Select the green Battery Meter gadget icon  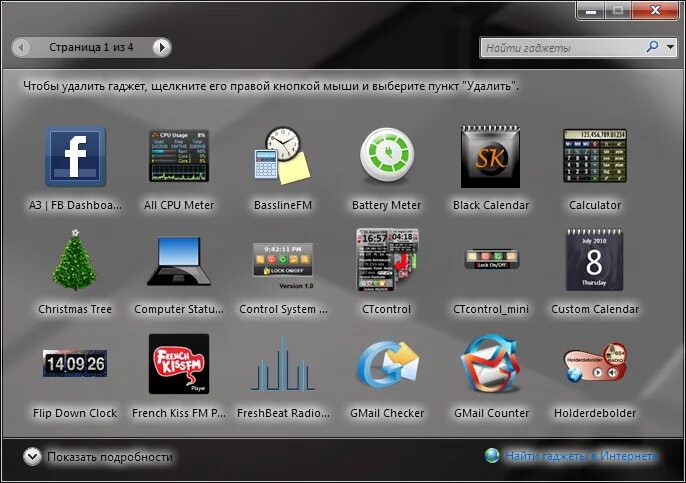click(387, 155)
